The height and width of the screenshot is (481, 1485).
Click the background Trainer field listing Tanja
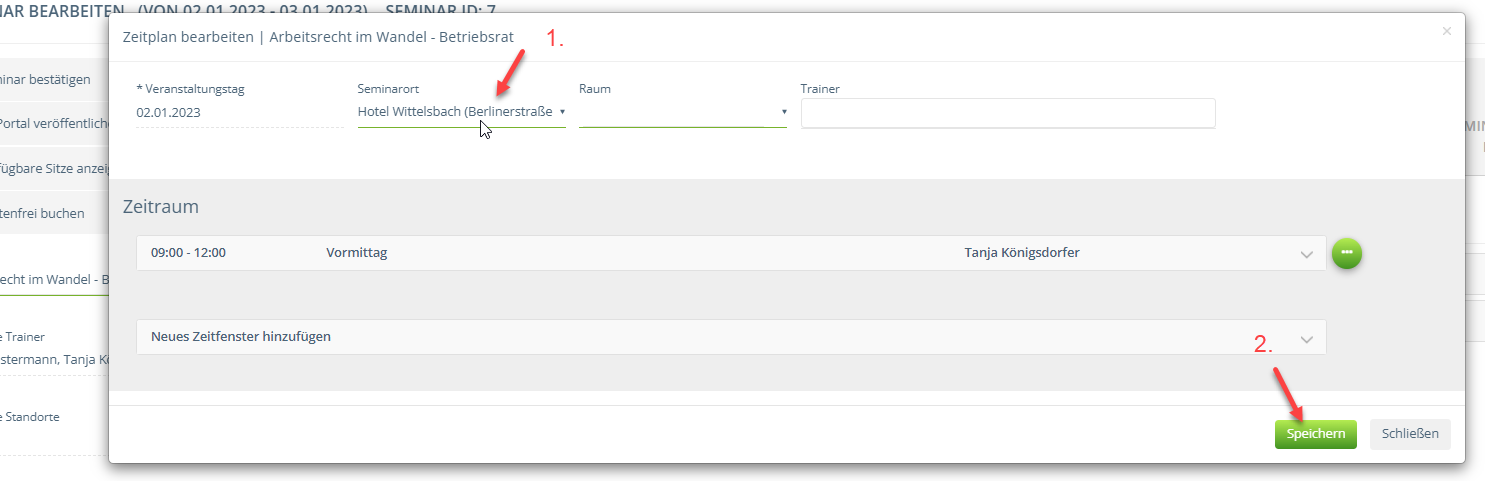pyautogui.click(x=54, y=359)
